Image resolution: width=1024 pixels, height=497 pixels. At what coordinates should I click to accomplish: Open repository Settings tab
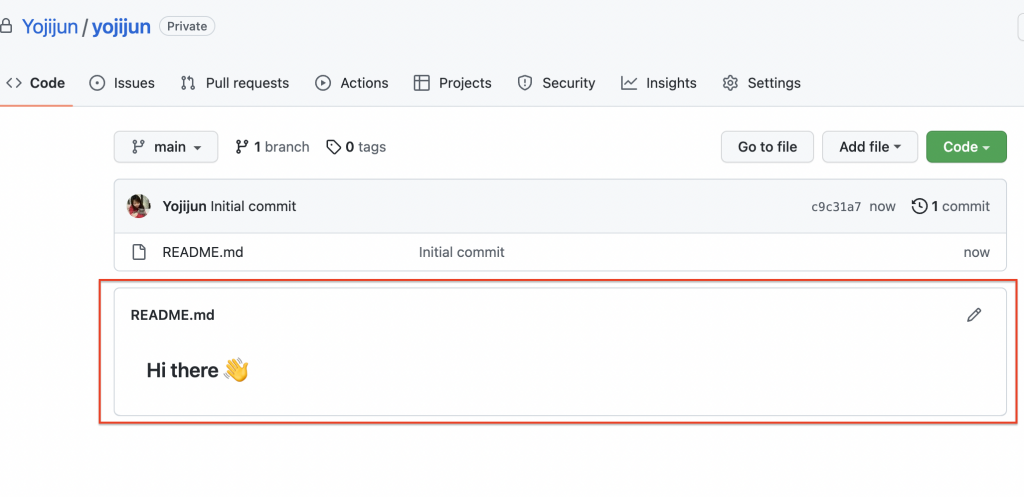761,83
